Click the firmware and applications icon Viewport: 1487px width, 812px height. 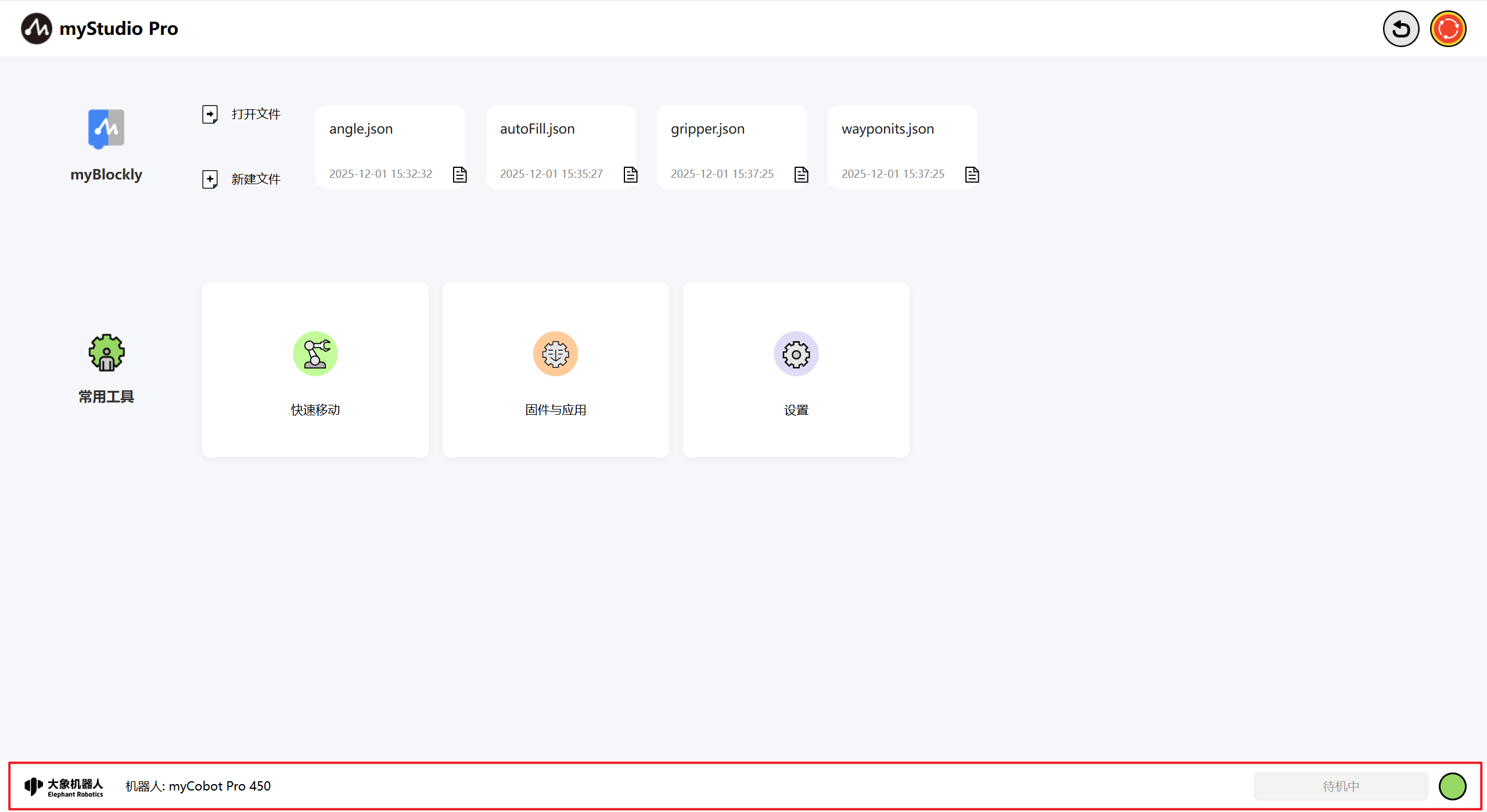555,354
